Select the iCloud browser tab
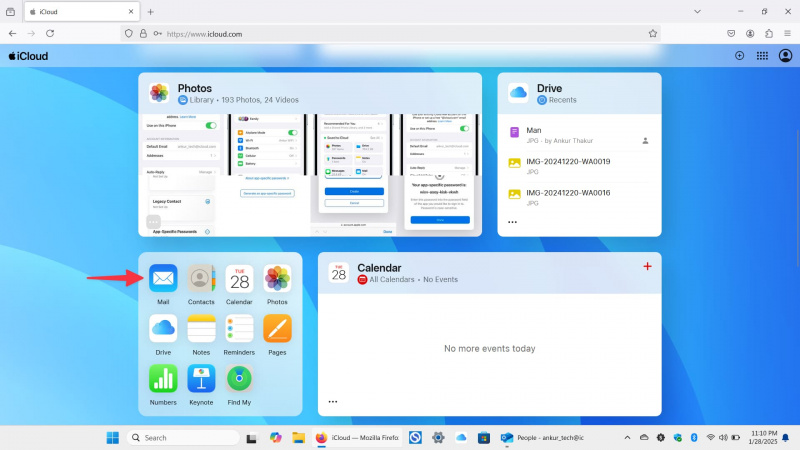800x450 pixels. 82,12
